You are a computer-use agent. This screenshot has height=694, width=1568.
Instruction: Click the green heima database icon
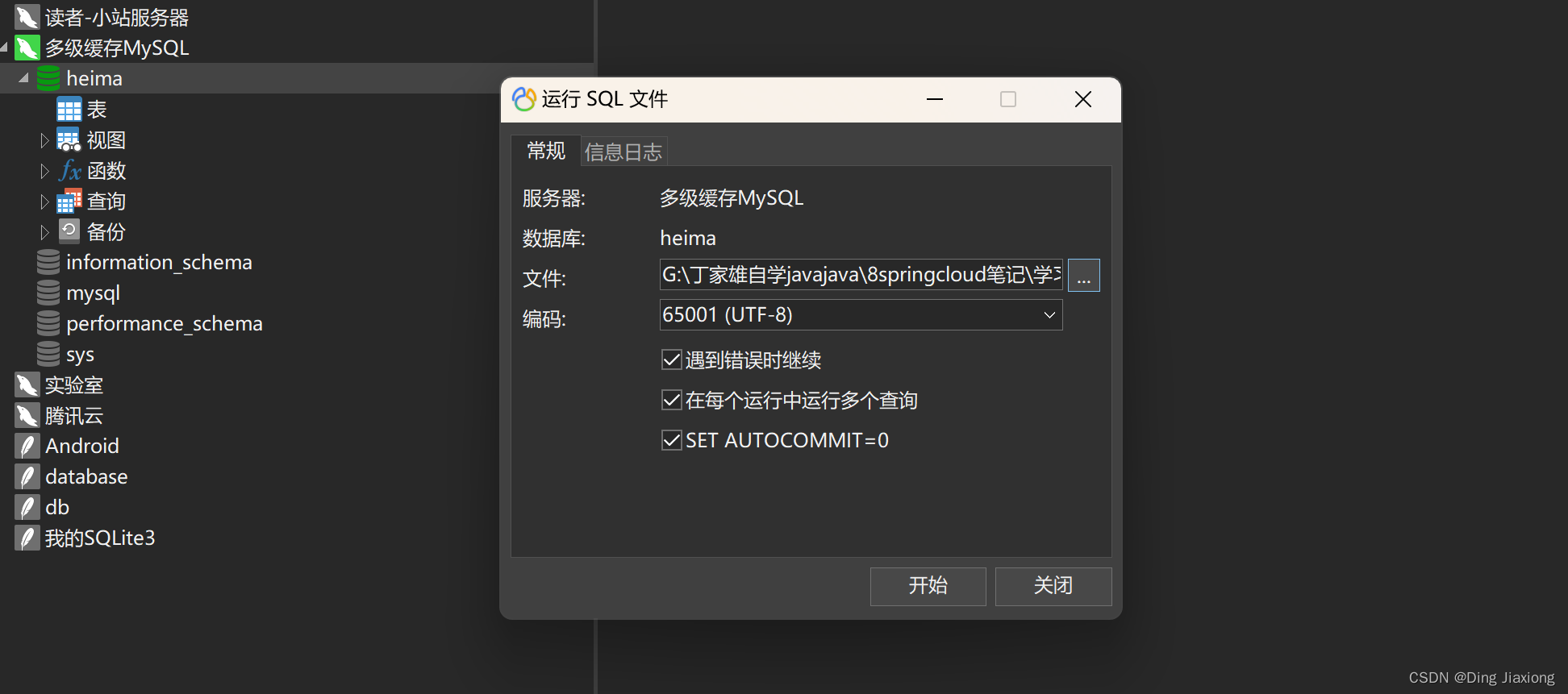[x=48, y=78]
